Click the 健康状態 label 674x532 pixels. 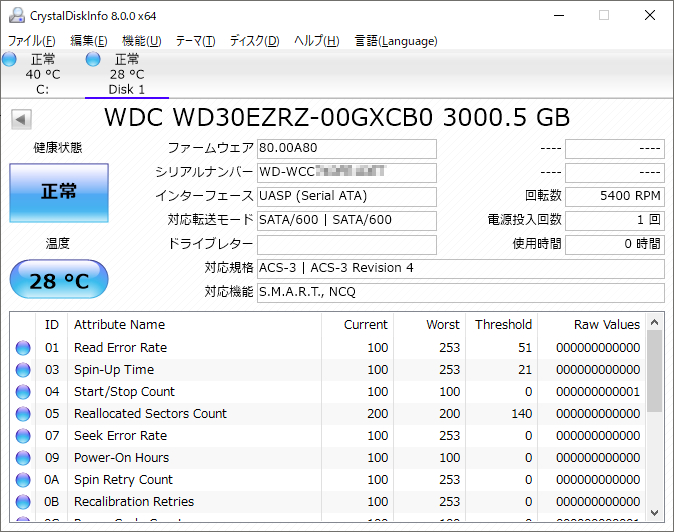coord(58,148)
